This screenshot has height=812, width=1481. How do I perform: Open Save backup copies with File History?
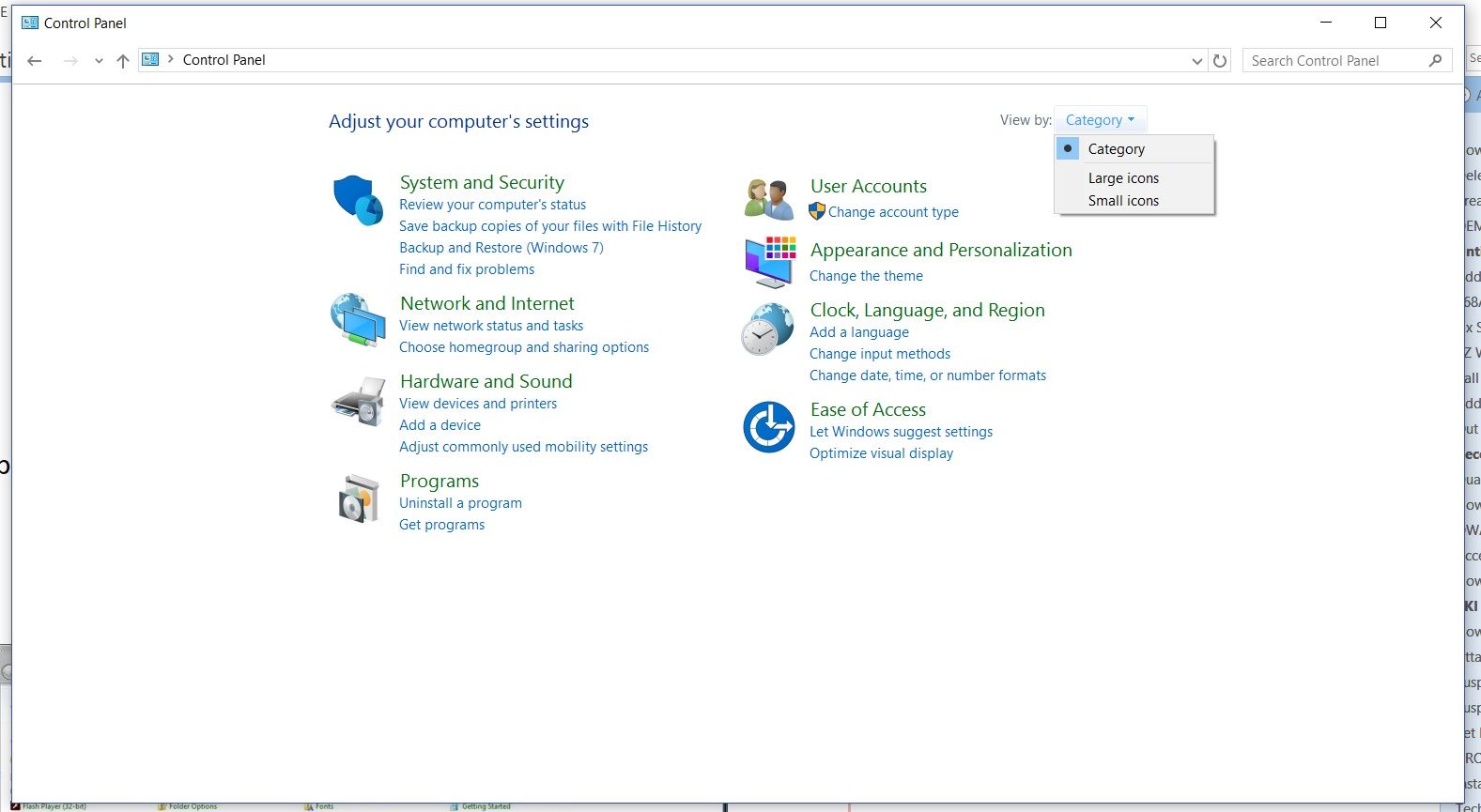(x=550, y=226)
